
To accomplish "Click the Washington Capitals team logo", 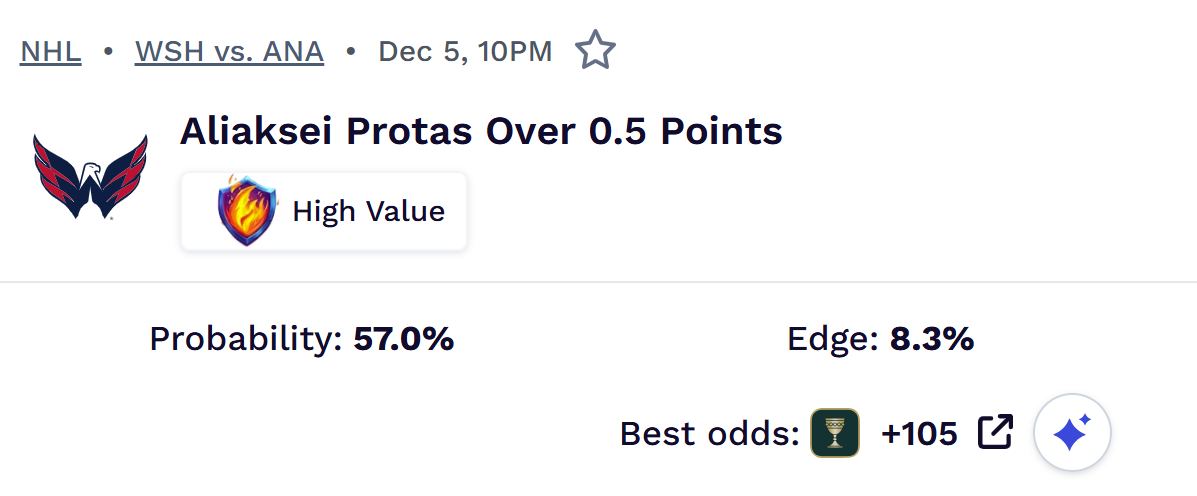I will coord(90,177).
